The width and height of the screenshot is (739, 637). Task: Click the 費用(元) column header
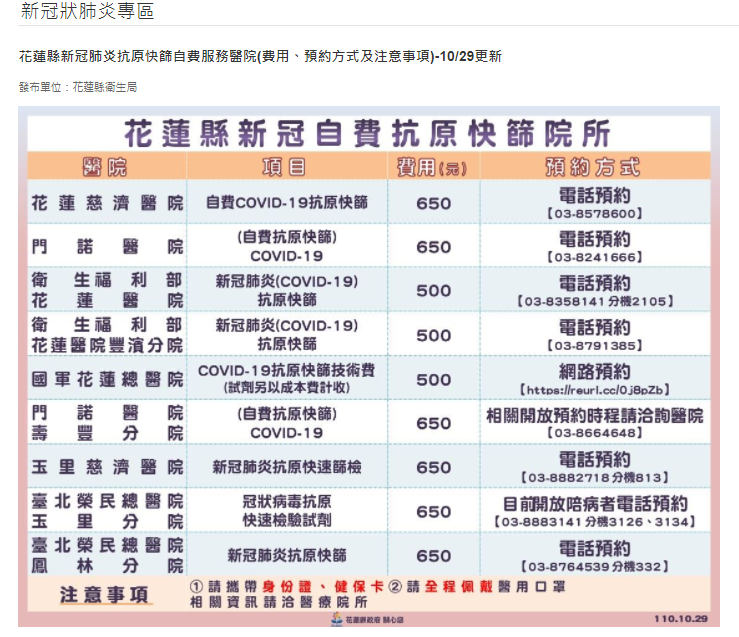coord(433,167)
